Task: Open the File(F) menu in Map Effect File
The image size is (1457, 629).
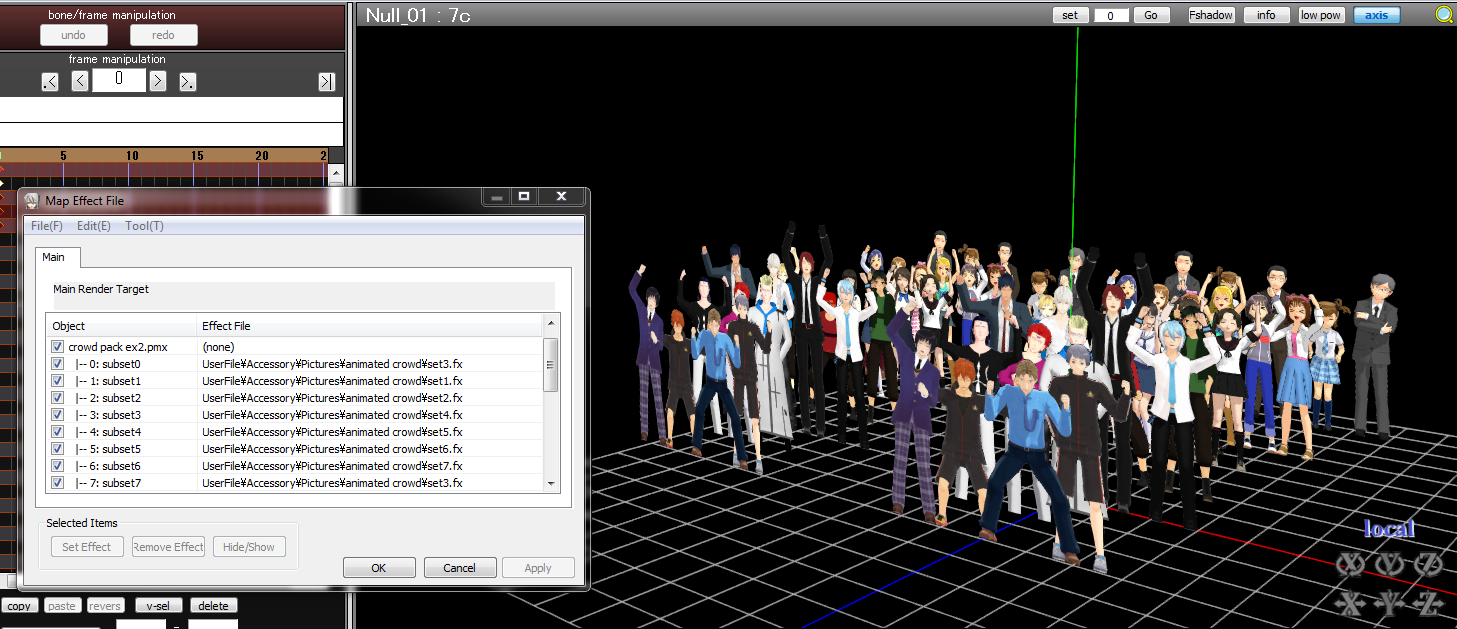Action: pyautogui.click(x=46, y=225)
